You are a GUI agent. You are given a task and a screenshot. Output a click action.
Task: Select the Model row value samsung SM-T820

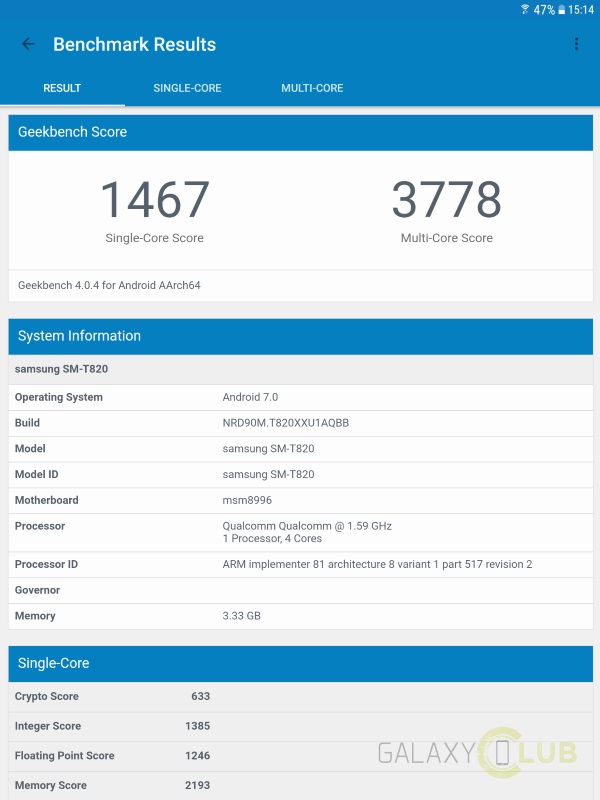[268, 449]
